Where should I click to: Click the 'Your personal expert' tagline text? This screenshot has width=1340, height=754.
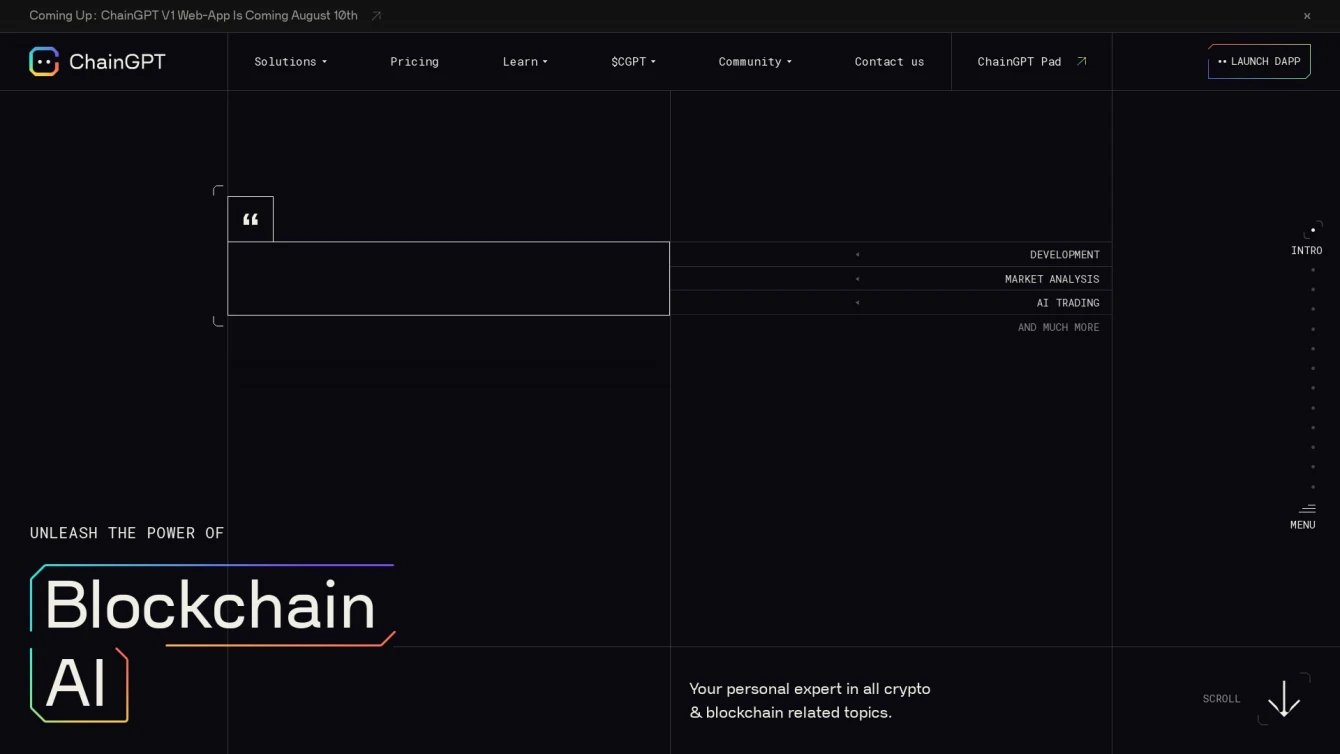pyautogui.click(x=810, y=701)
